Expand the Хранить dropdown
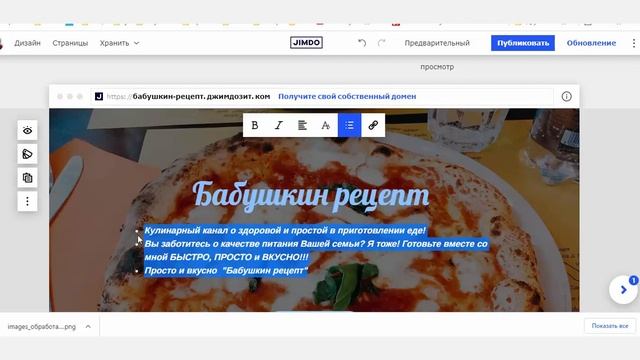Viewport: 640px width, 360px height. point(119,43)
